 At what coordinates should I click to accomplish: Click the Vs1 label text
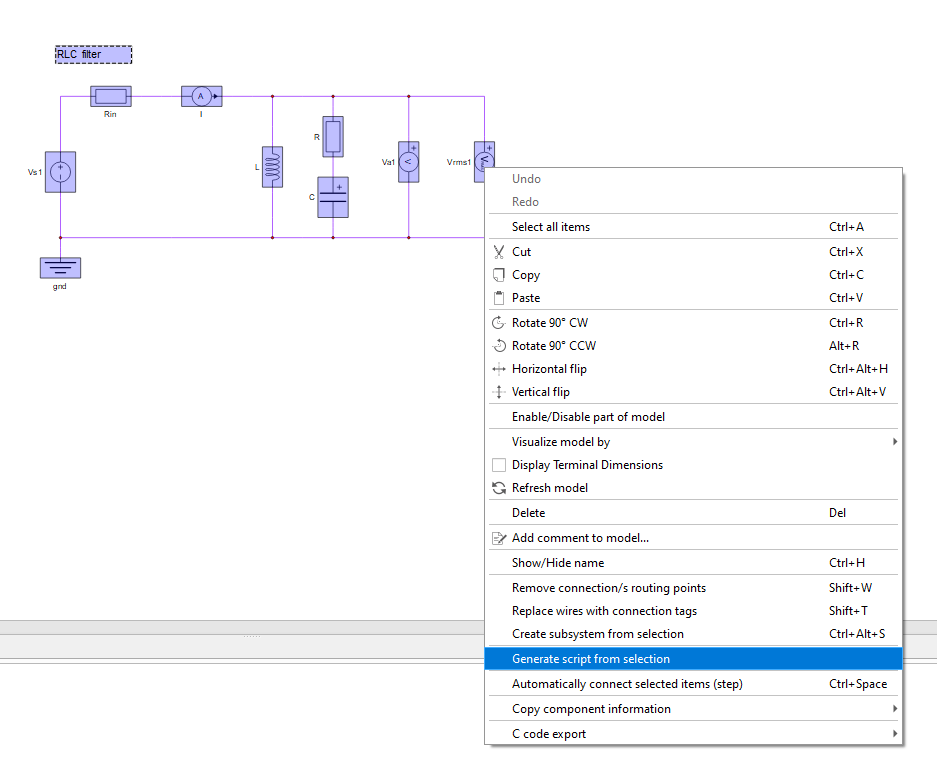pos(35,172)
